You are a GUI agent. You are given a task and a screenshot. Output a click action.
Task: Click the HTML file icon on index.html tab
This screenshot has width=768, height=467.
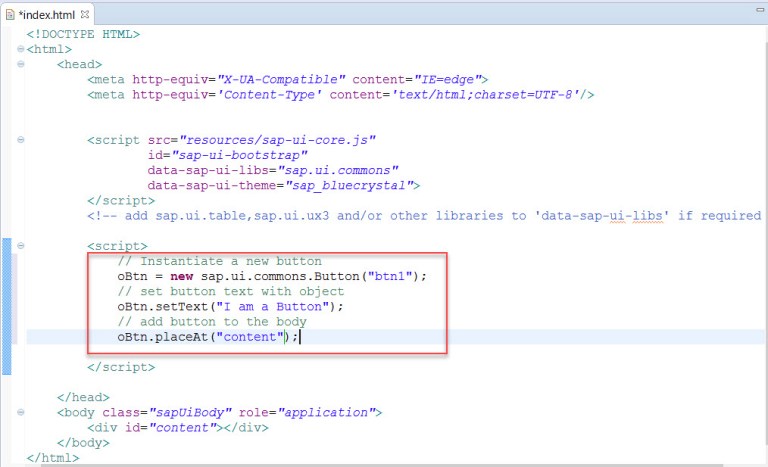10,15
